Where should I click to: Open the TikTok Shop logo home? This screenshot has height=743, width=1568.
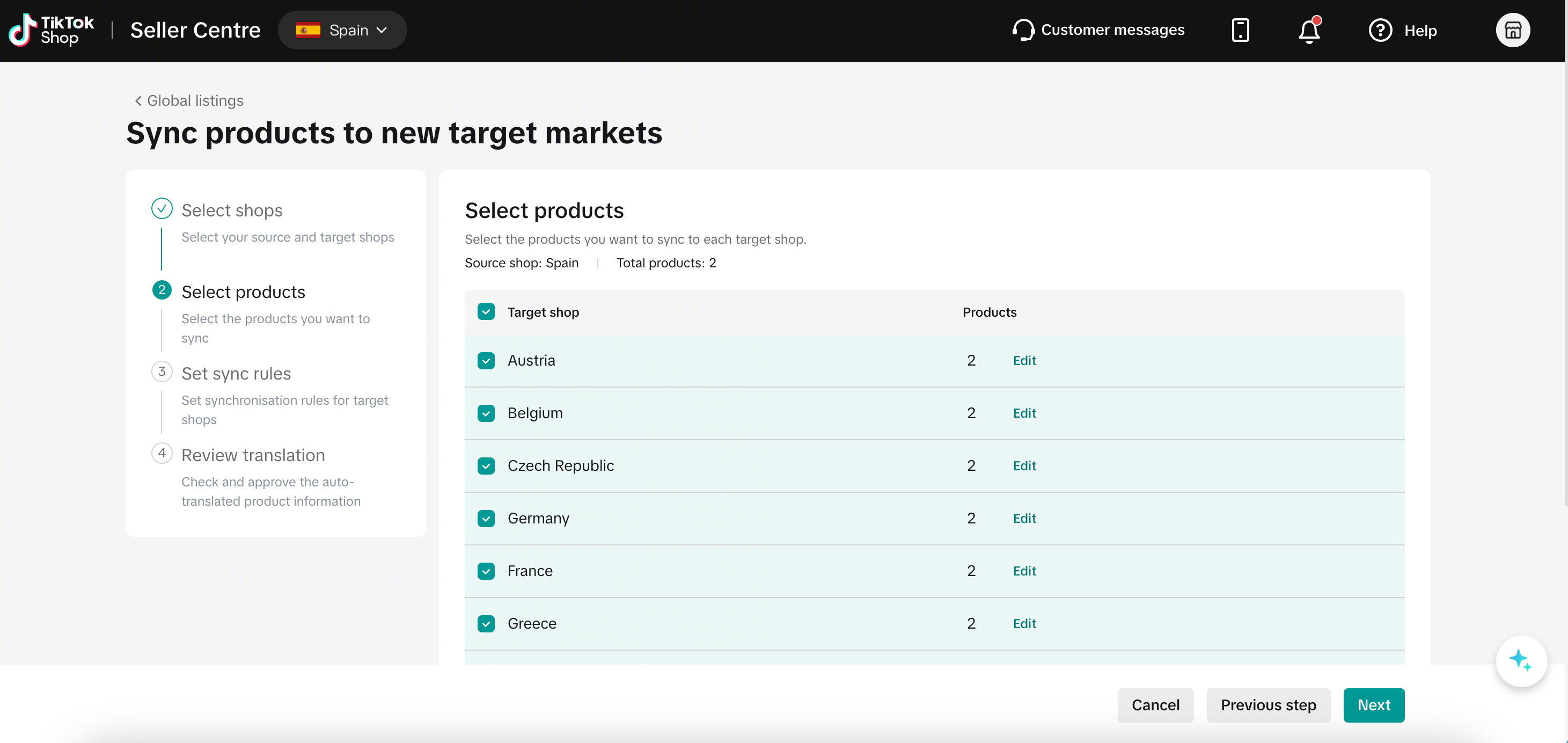[x=51, y=30]
